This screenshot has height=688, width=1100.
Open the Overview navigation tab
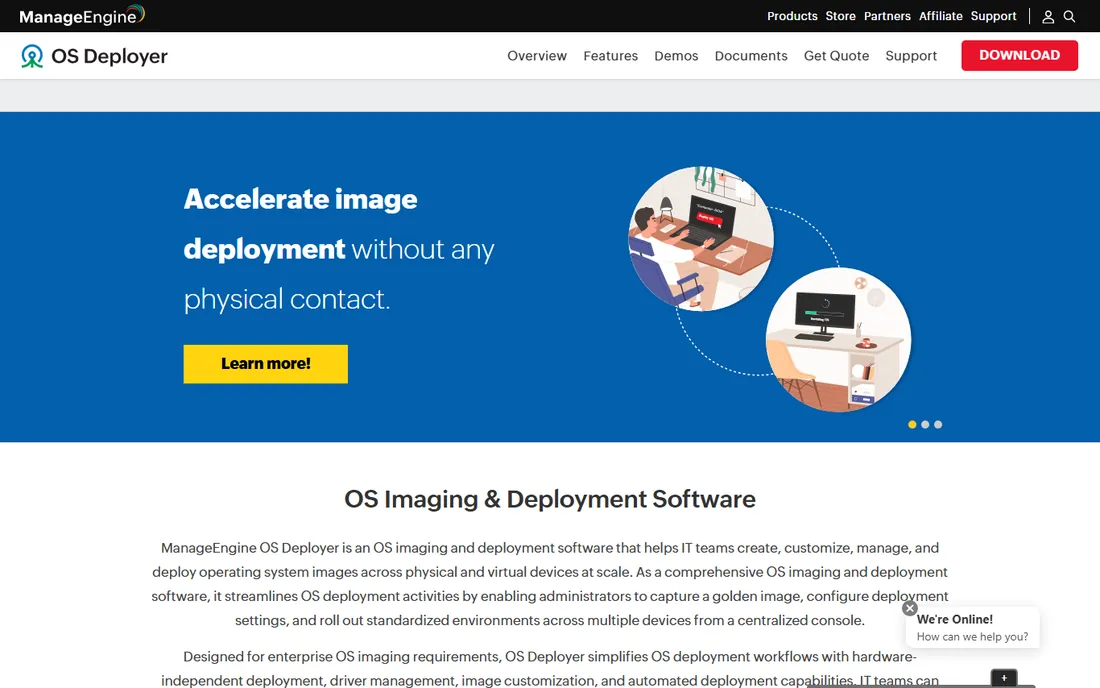point(537,55)
